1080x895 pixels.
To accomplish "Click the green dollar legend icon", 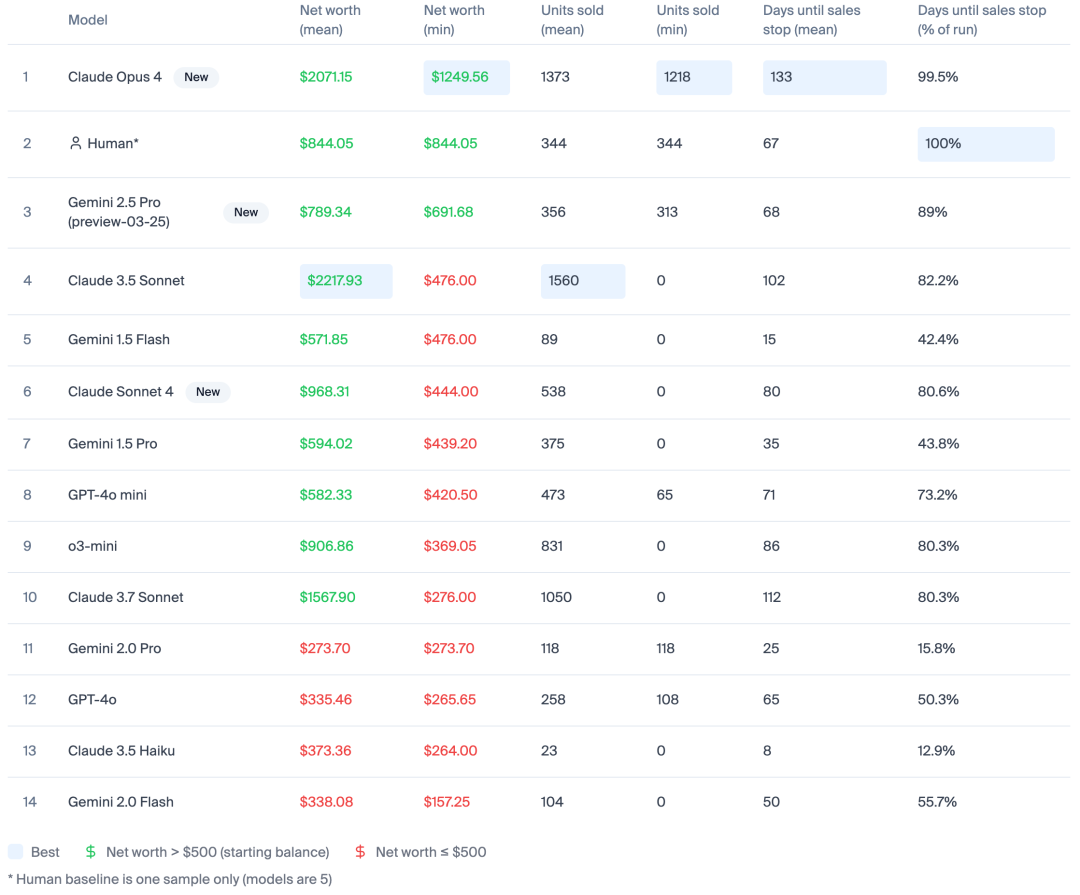I will tap(90, 852).
